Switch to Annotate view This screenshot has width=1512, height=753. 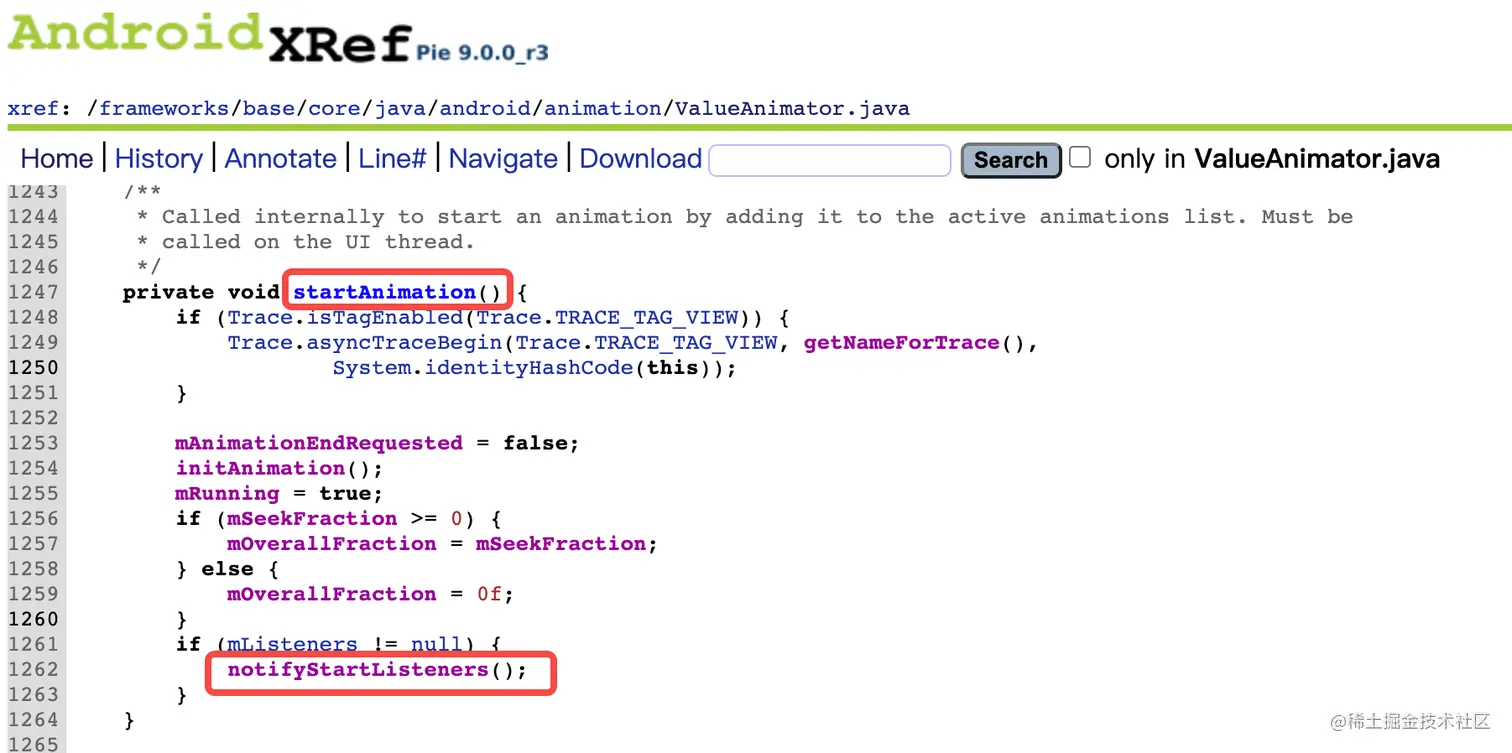[280, 159]
